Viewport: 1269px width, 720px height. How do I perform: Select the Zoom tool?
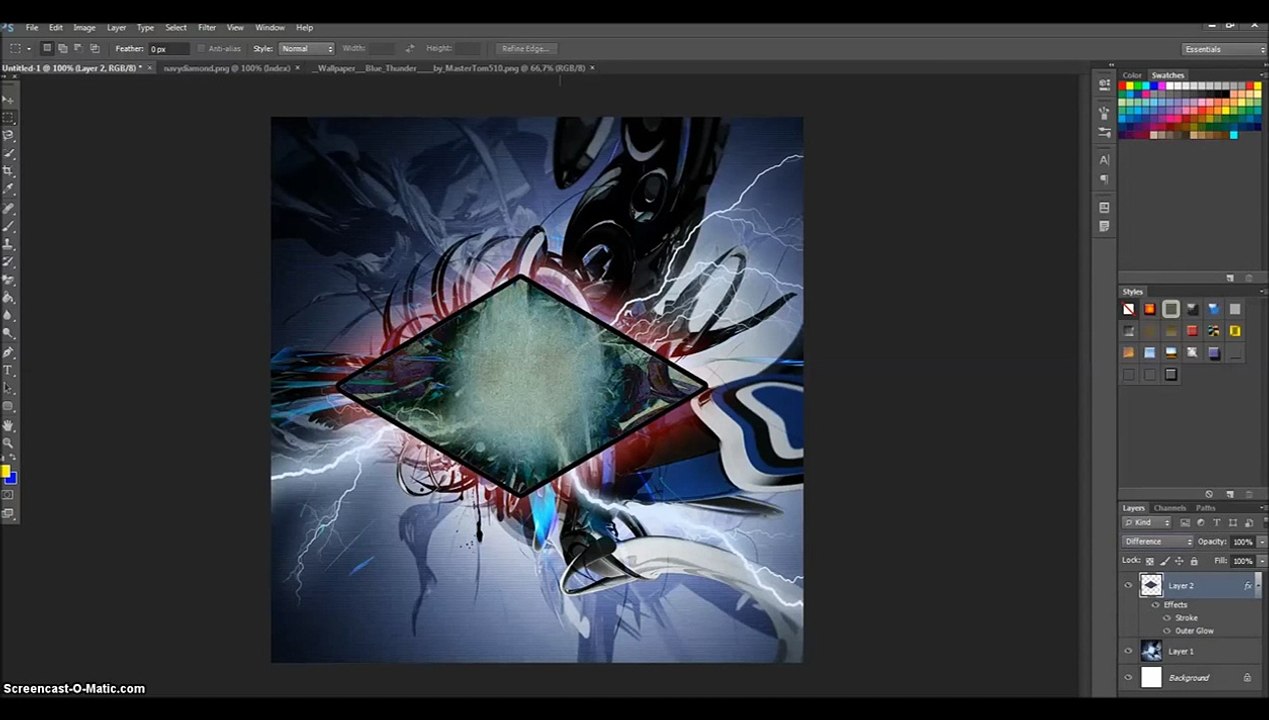click(x=10, y=441)
